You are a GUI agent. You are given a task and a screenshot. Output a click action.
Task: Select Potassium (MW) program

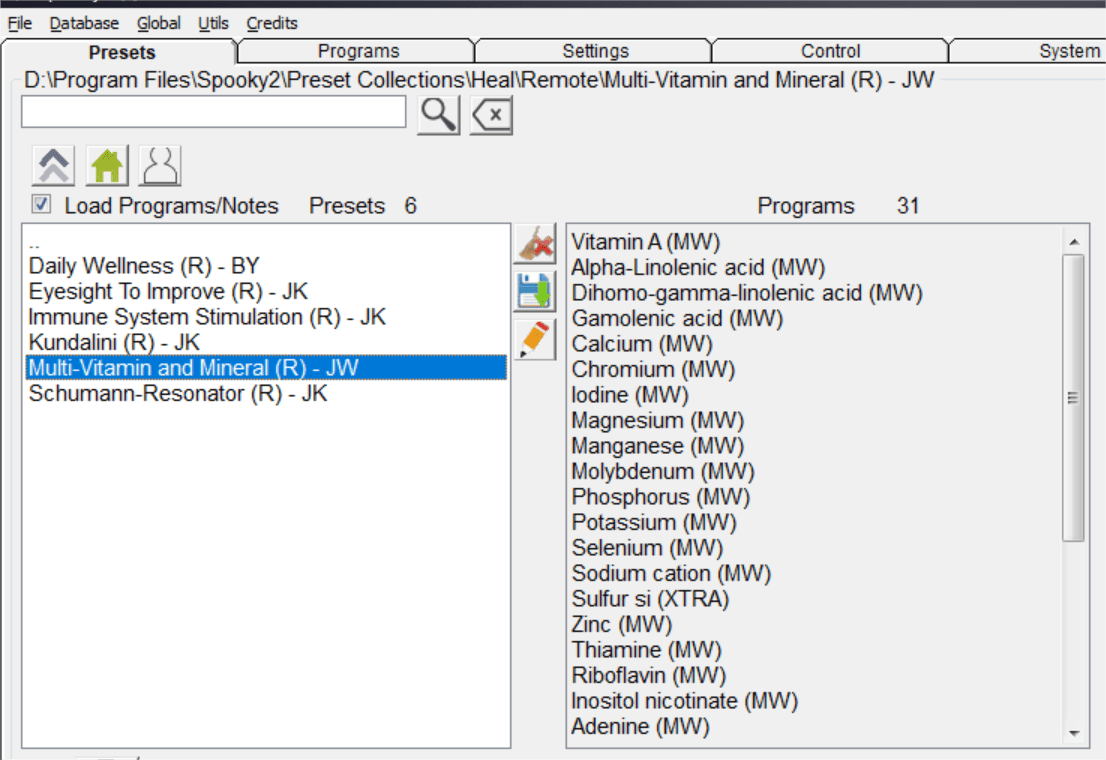click(815, 522)
